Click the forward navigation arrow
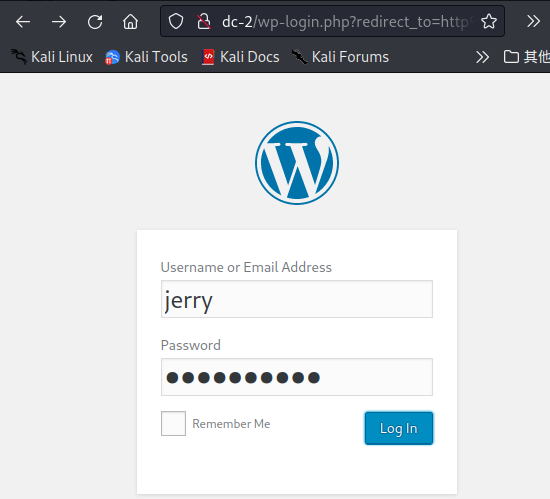 pos(59,22)
